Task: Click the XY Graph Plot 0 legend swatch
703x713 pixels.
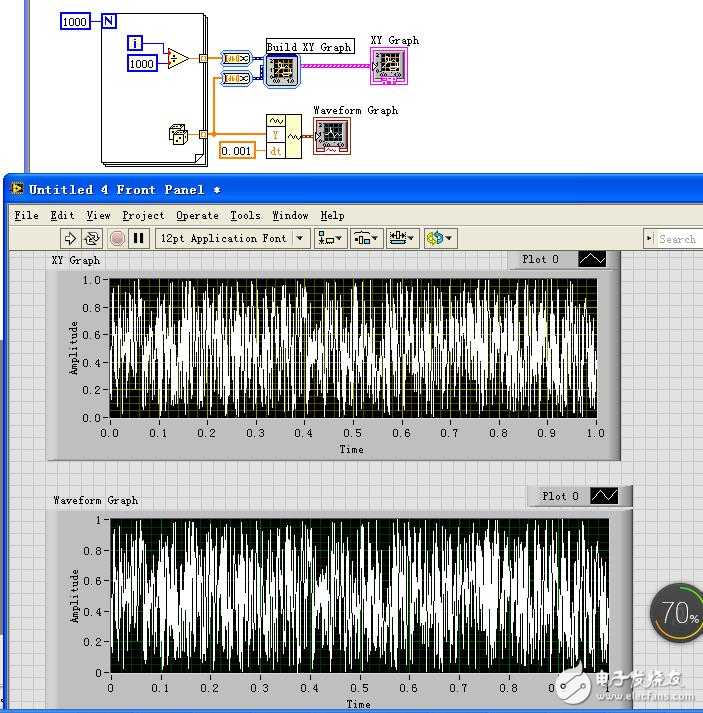Action: [x=592, y=260]
